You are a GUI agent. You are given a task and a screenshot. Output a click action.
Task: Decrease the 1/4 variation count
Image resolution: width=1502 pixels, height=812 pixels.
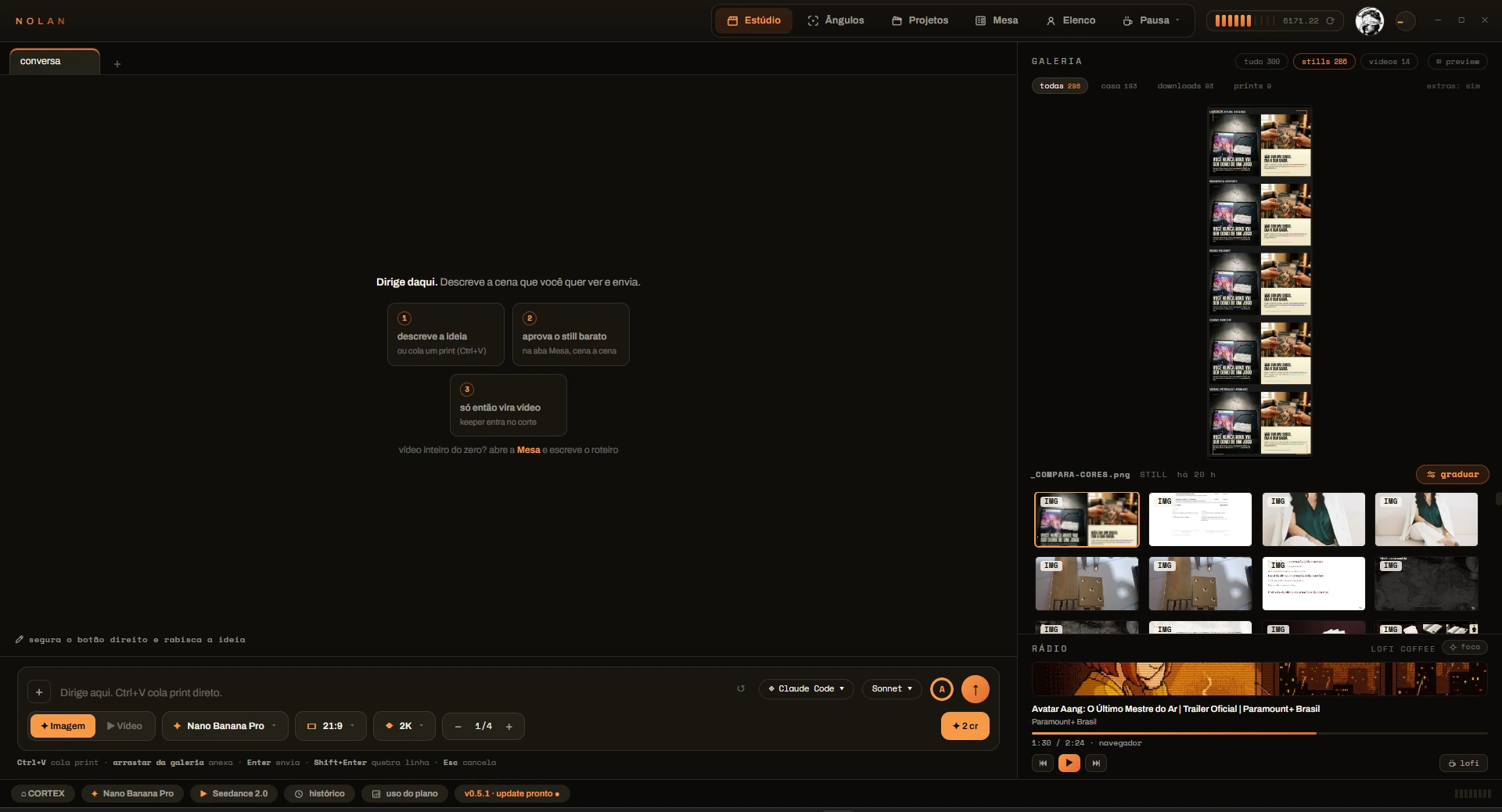click(458, 727)
